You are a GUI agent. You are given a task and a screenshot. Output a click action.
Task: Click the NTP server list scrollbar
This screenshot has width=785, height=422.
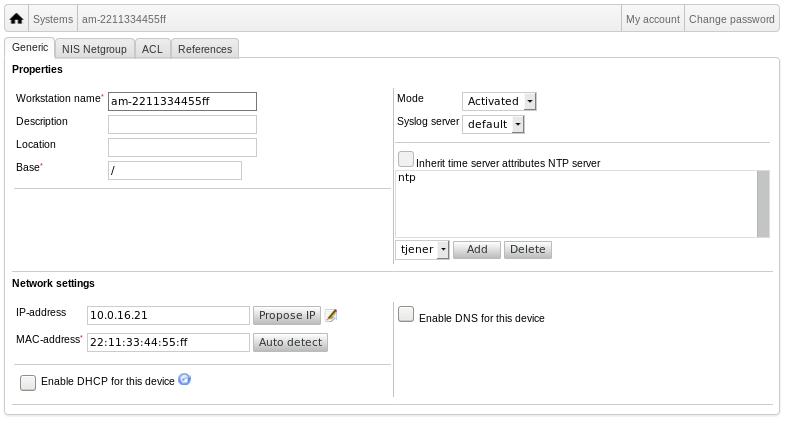click(763, 203)
